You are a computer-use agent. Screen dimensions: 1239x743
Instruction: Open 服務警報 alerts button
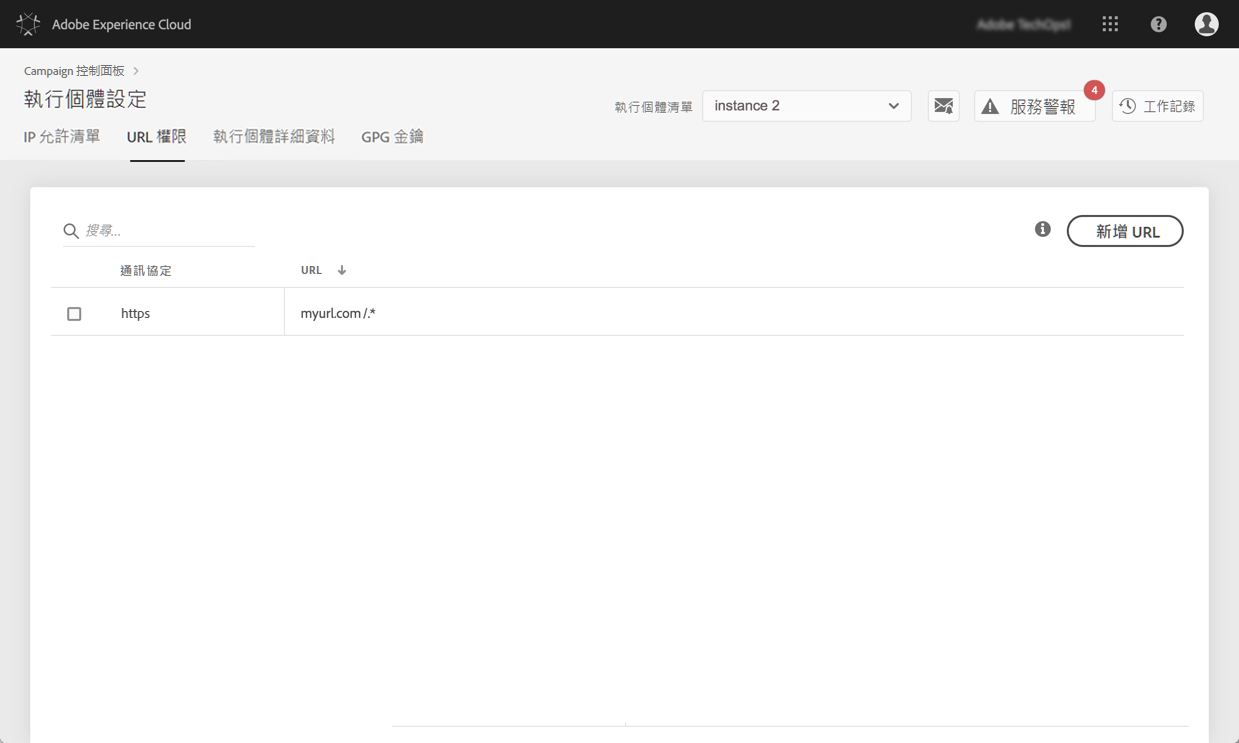pyautogui.click(x=1034, y=106)
